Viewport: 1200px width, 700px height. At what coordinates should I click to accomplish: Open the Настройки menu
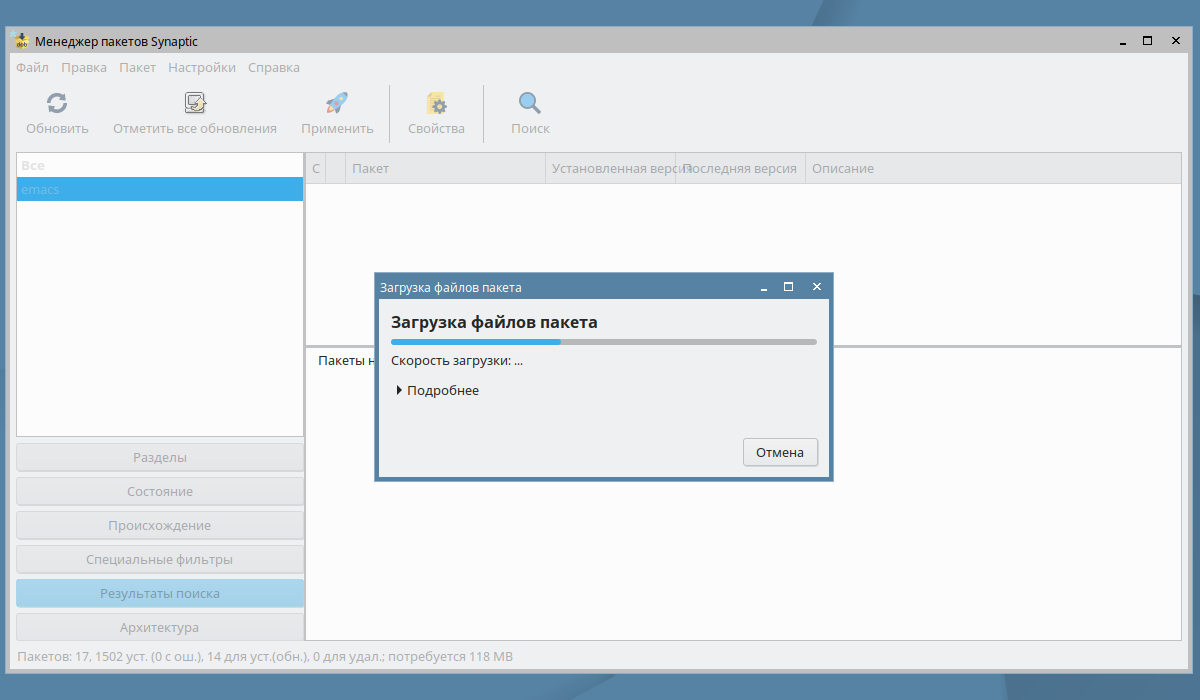click(x=202, y=68)
